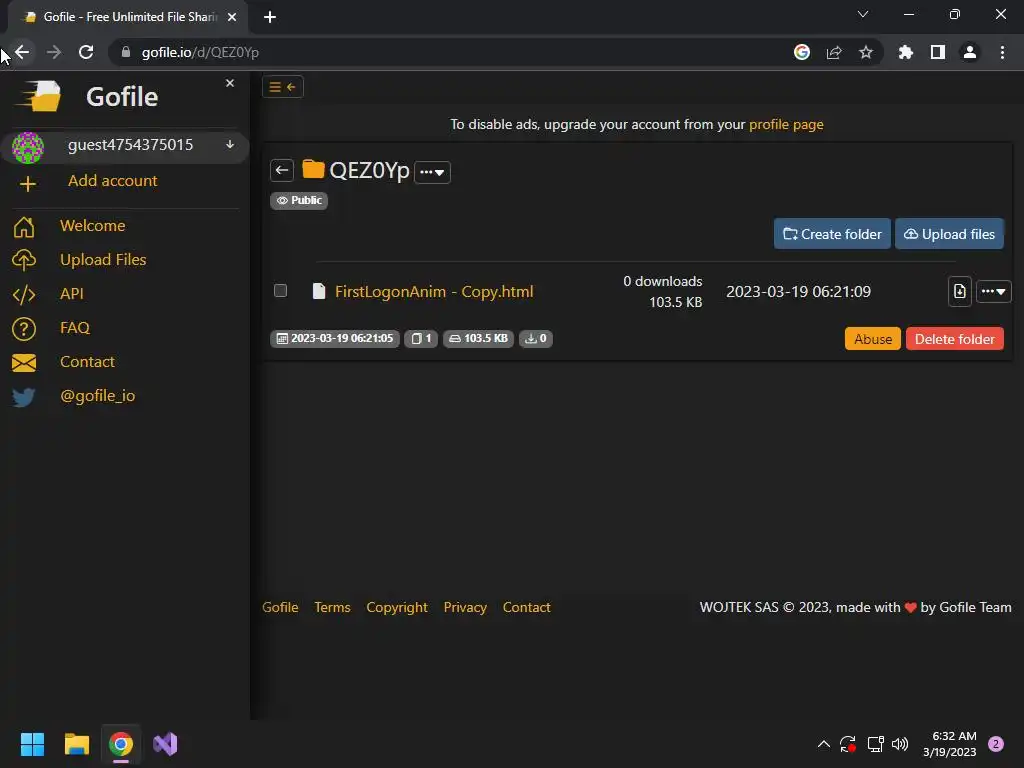
Task: Reload the page with refresh icon
Action: pyautogui.click(x=86, y=52)
